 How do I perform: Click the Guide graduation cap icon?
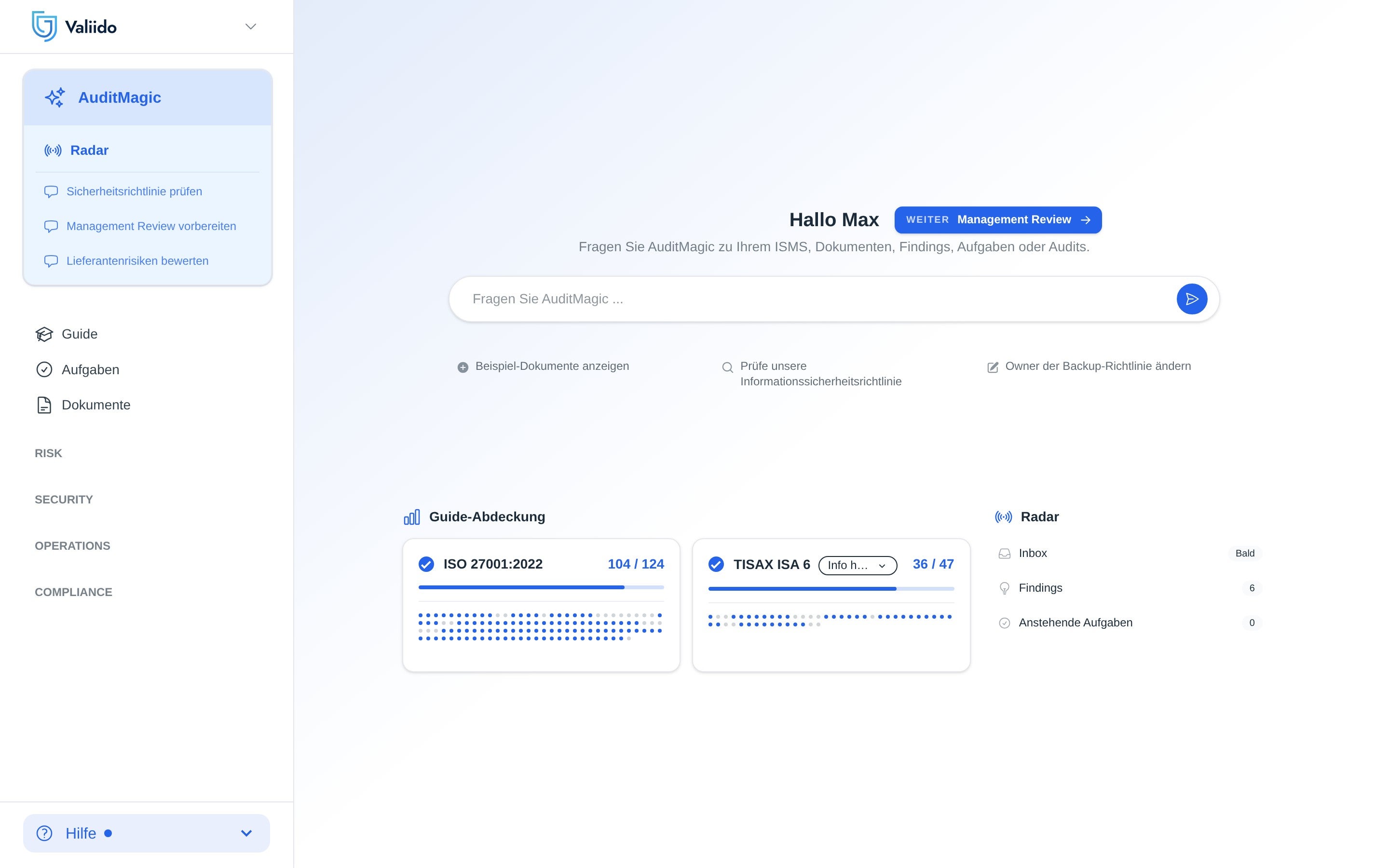coord(44,334)
